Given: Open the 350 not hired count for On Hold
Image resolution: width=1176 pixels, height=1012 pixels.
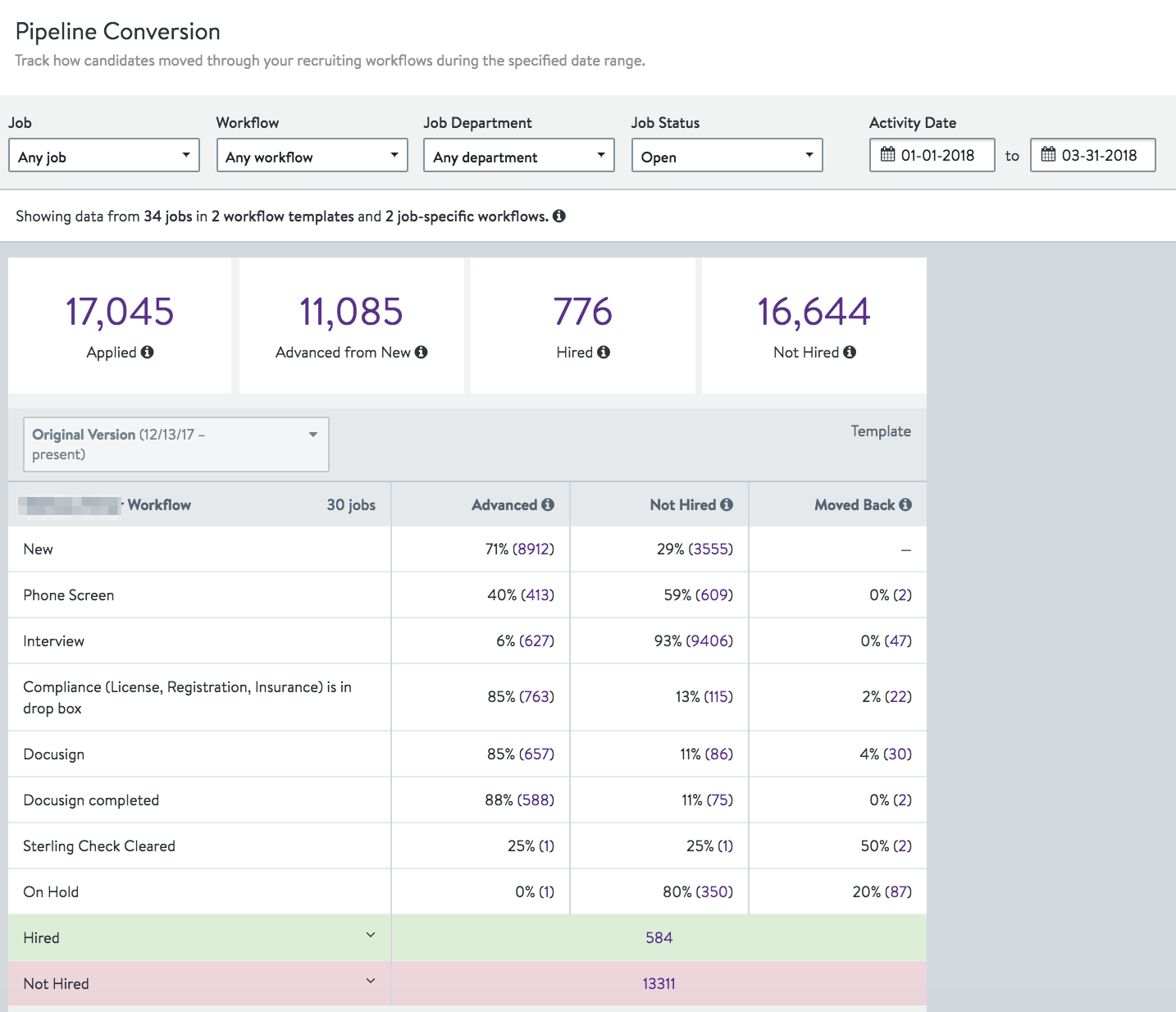Looking at the screenshot, I should click(715, 891).
